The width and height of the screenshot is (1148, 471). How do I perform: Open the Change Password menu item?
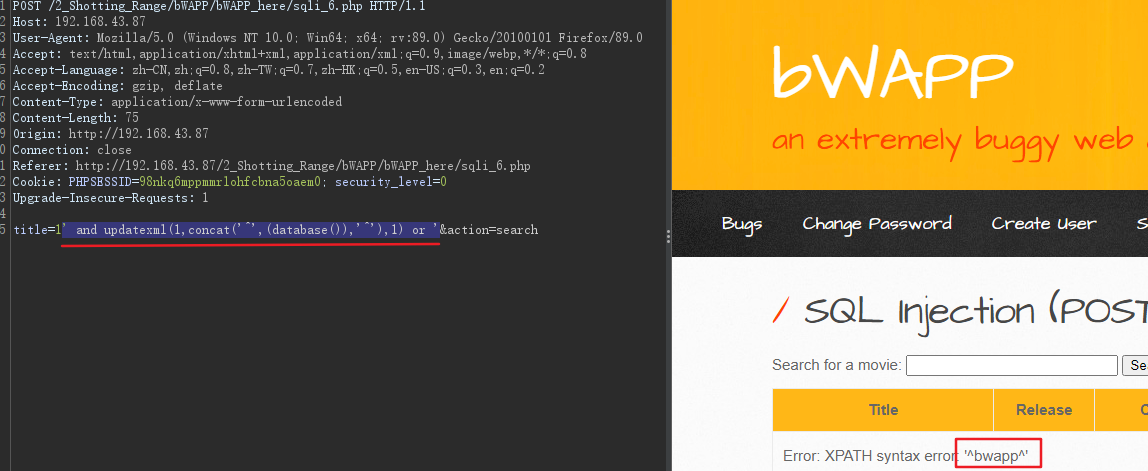coord(877,223)
